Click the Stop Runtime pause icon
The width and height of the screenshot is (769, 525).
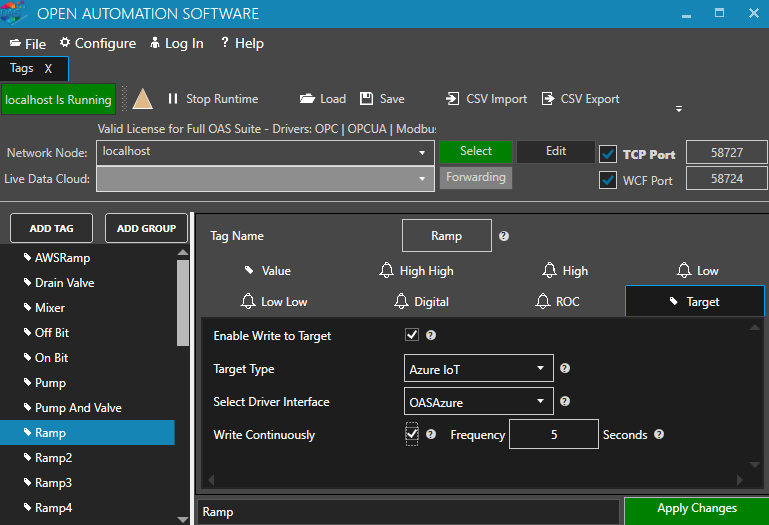point(173,99)
